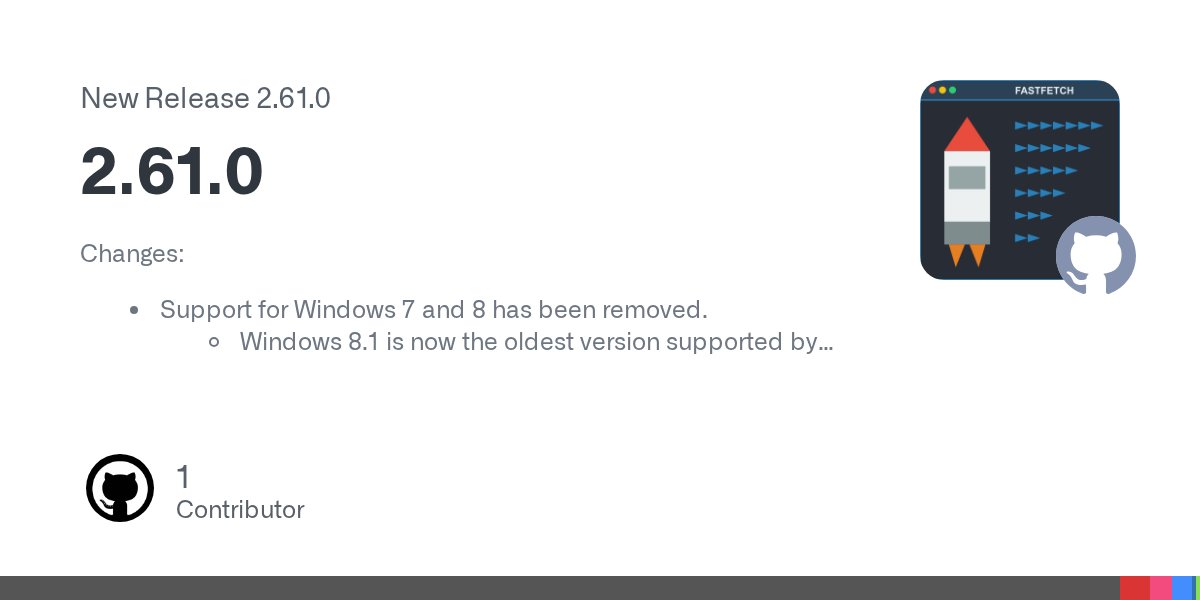Viewport: 1200px width, 600px height.
Task: Click the Windows 7 and 8 removal note
Action: (434, 309)
